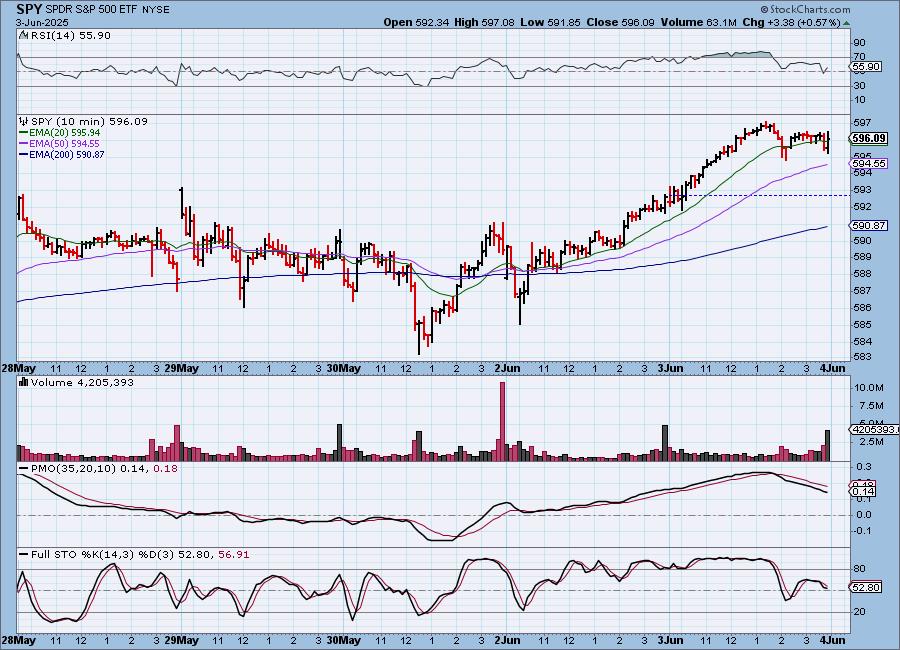900x650 pixels.
Task: Click the 10.0M volume axis label
Action: click(x=868, y=388)
